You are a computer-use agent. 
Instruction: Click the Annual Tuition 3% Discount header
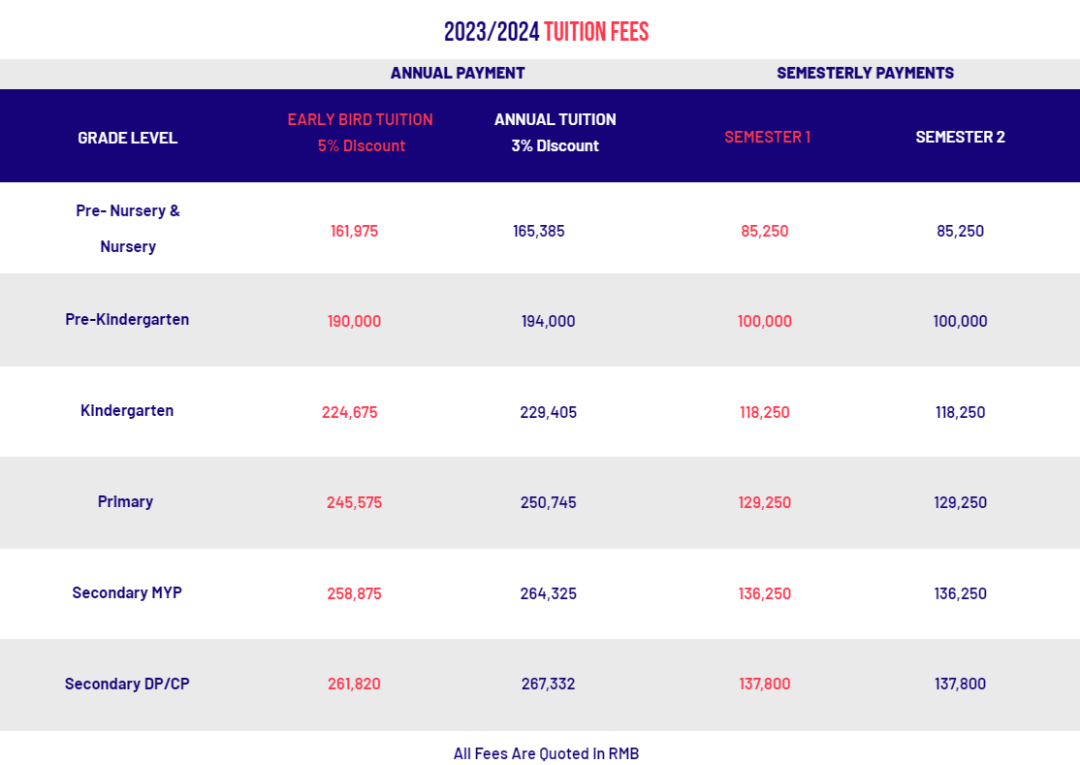pyautogui.click(x=555, y=132)
